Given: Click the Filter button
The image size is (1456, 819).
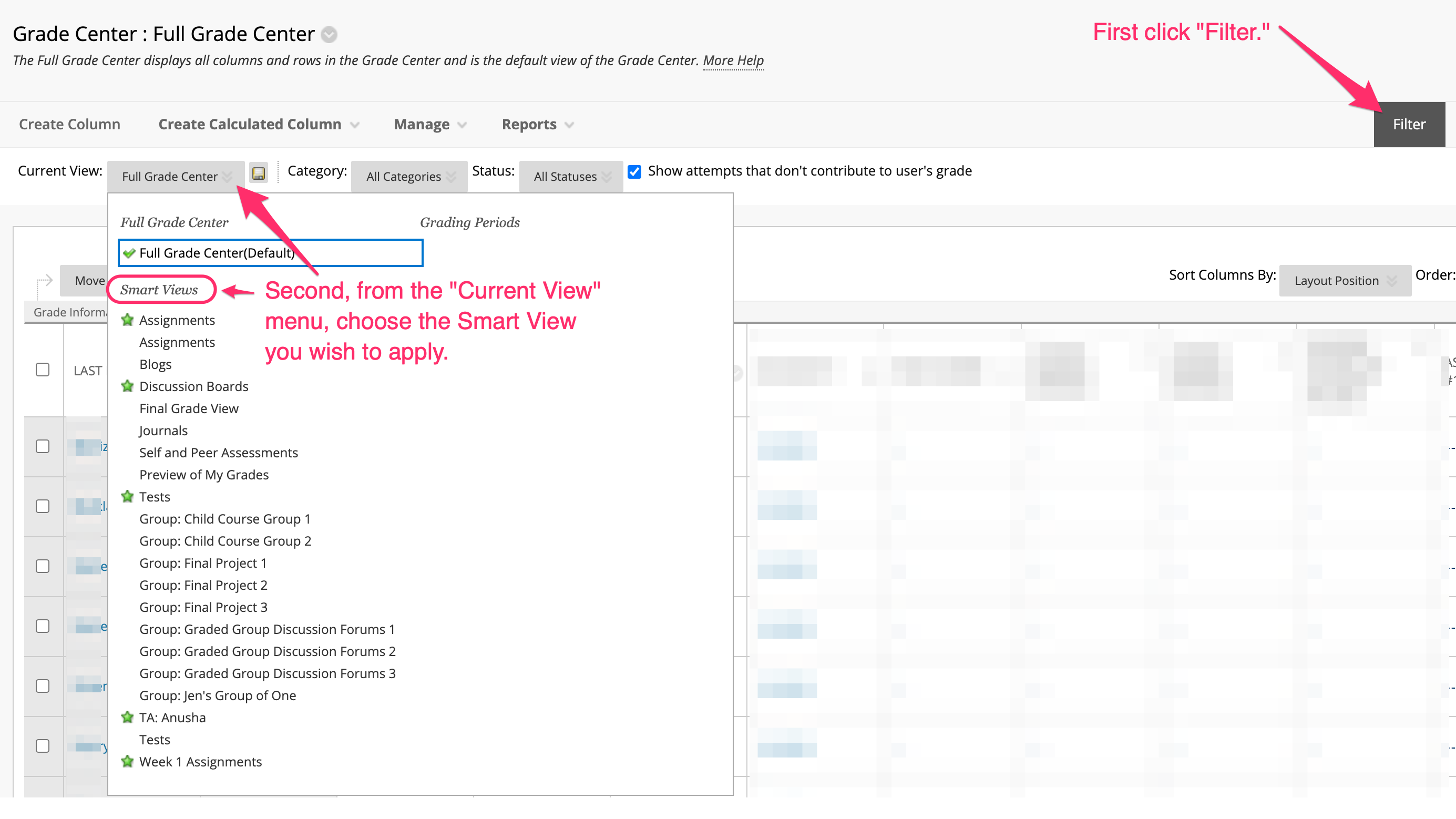Looking at the screenshot, I should click(1409, 125).
